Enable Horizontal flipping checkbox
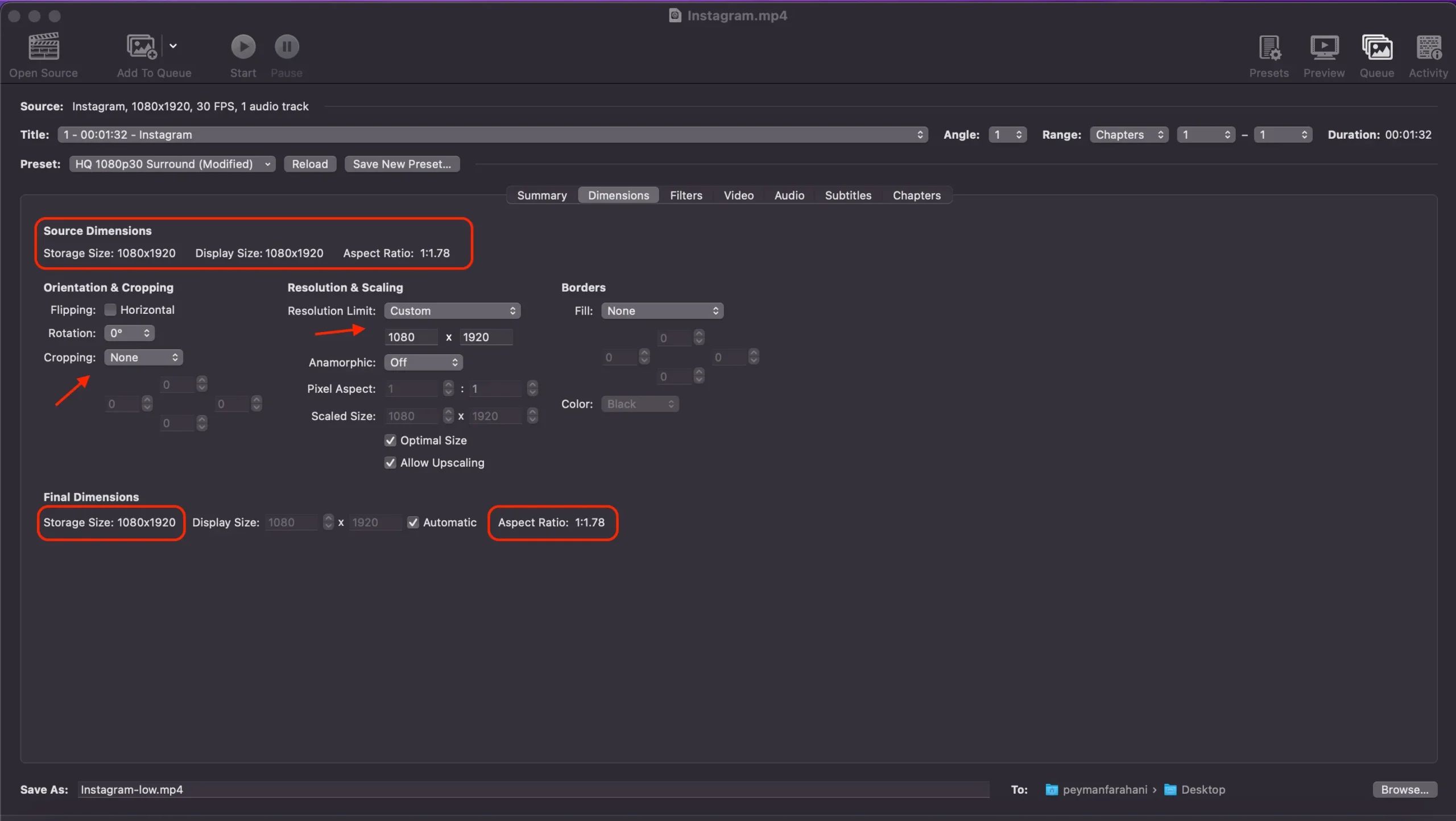 pyautogui.click(x=110, y=310)
